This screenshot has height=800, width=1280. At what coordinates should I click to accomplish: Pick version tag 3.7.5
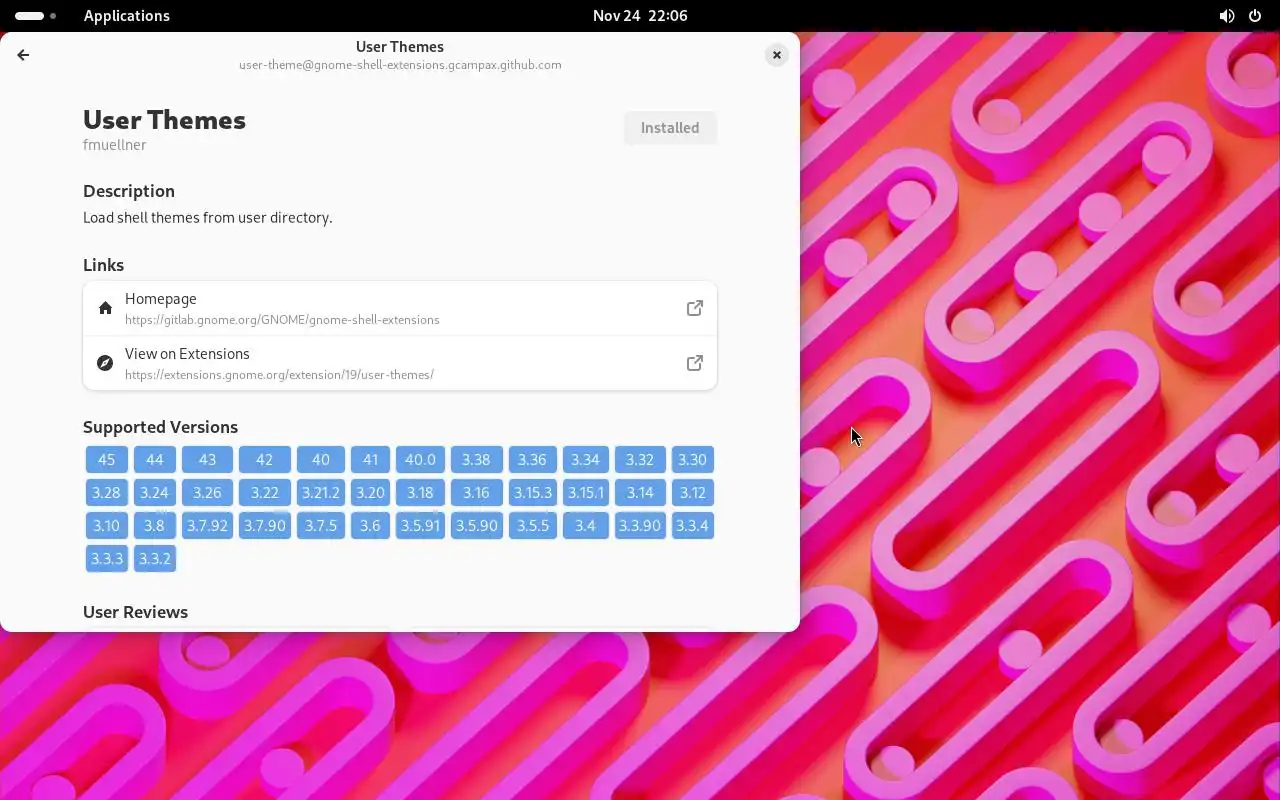coord(321,526)
